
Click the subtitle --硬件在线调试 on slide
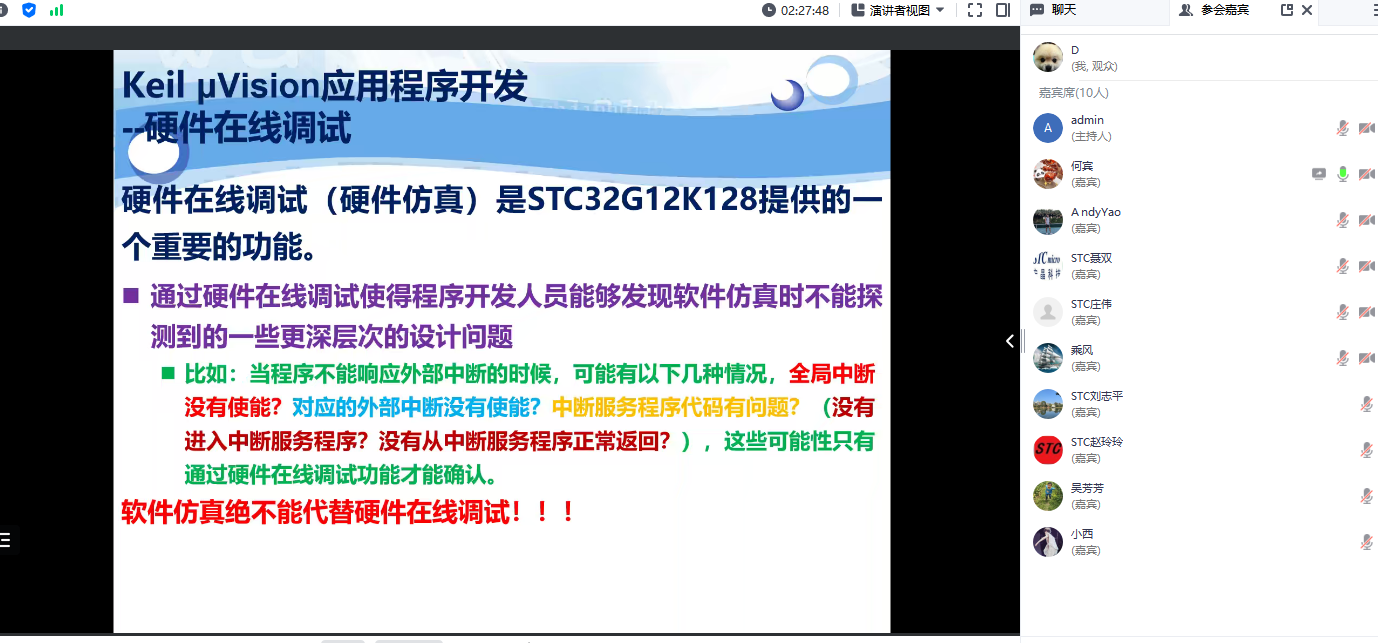click(237, 128)
